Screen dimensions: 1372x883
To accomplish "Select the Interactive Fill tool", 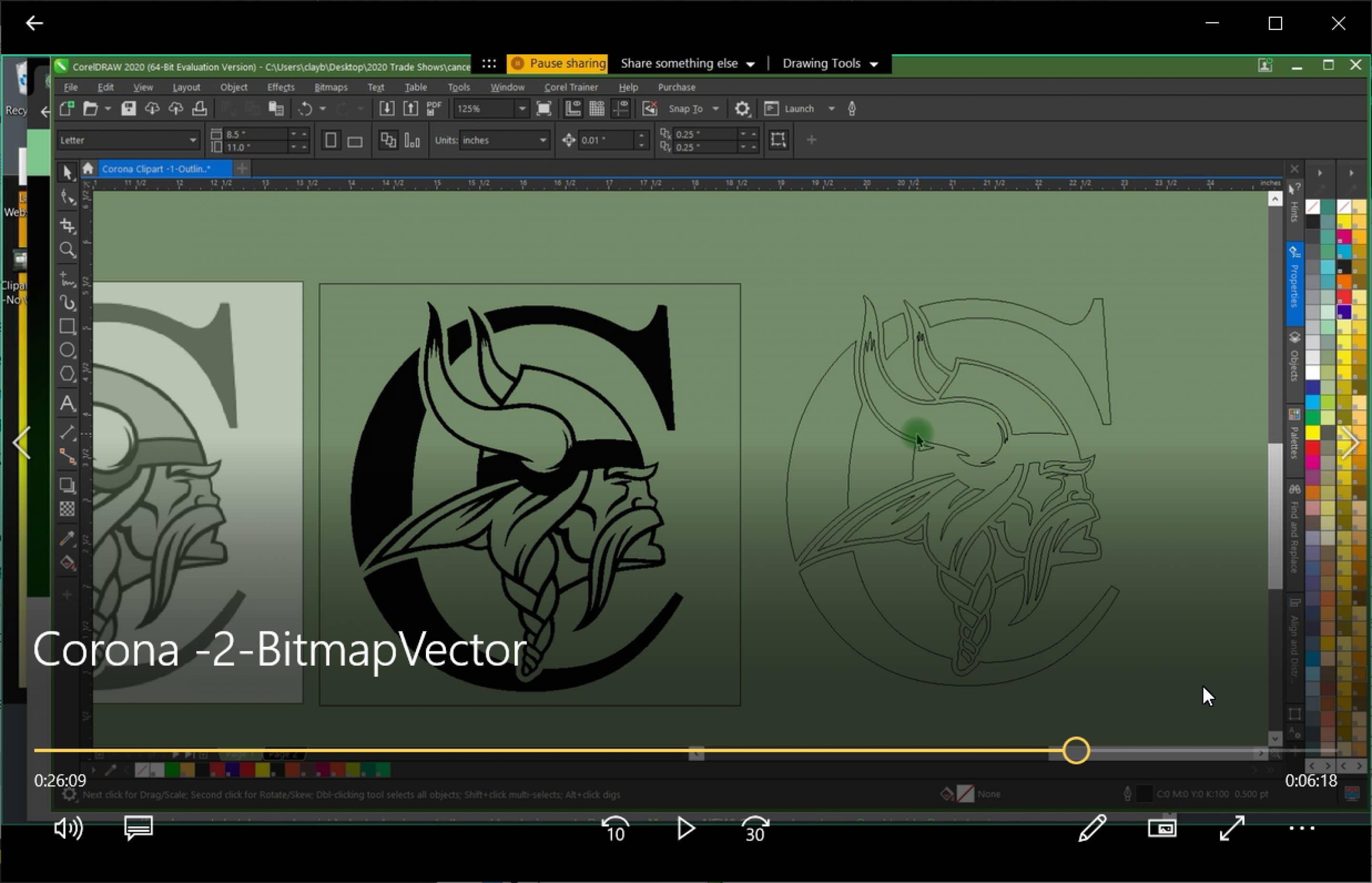I will [x=67, y=563].
